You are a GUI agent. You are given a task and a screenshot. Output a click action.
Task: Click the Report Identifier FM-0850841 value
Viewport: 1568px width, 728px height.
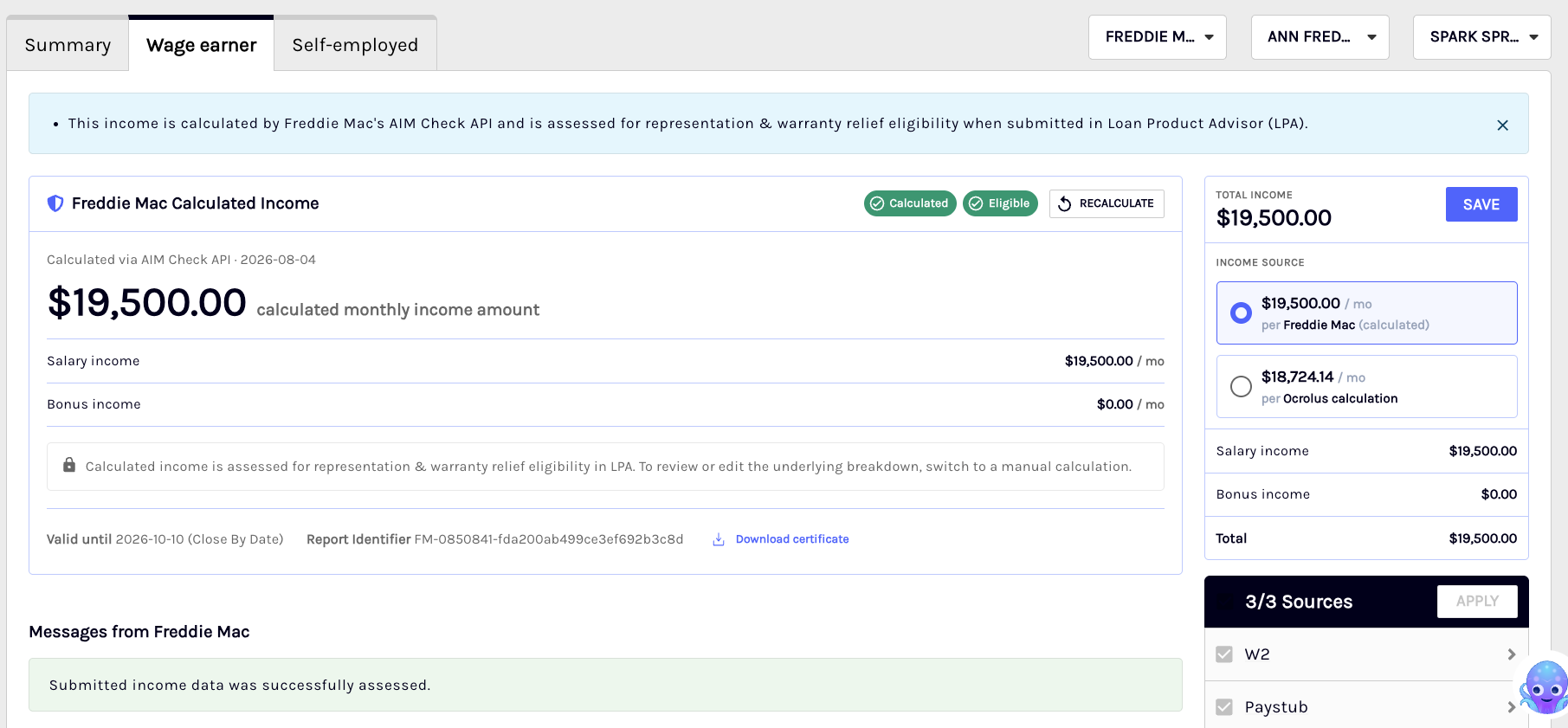[549, 539]
